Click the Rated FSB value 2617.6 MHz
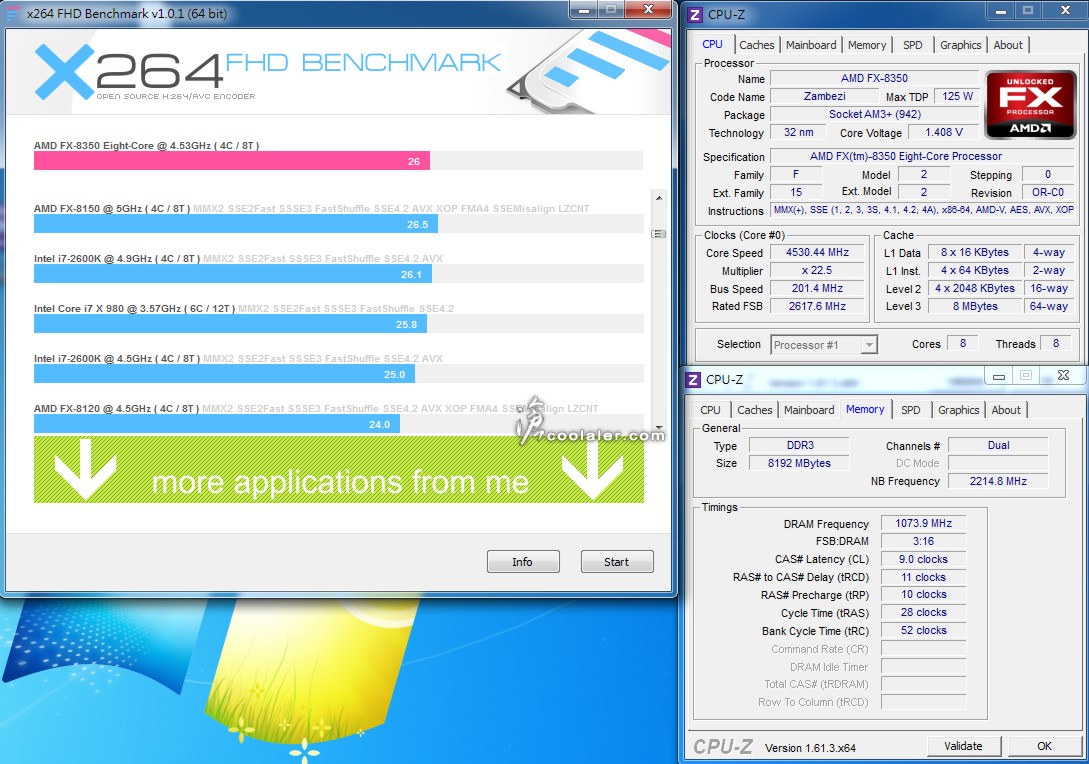 817,306
